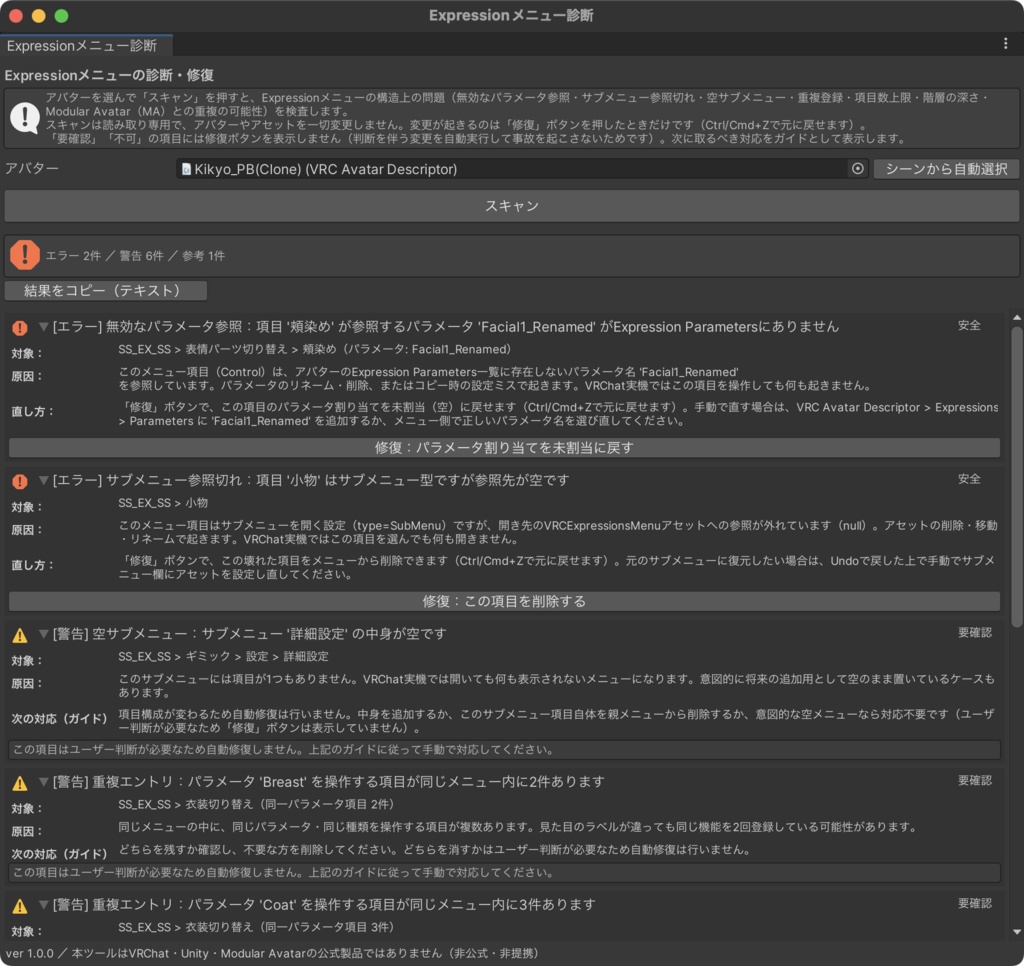Screen dimensions: 1024x966
Task: Click the path 'SS_EX_SS > 小物'
Action: (x=163, y=503)
